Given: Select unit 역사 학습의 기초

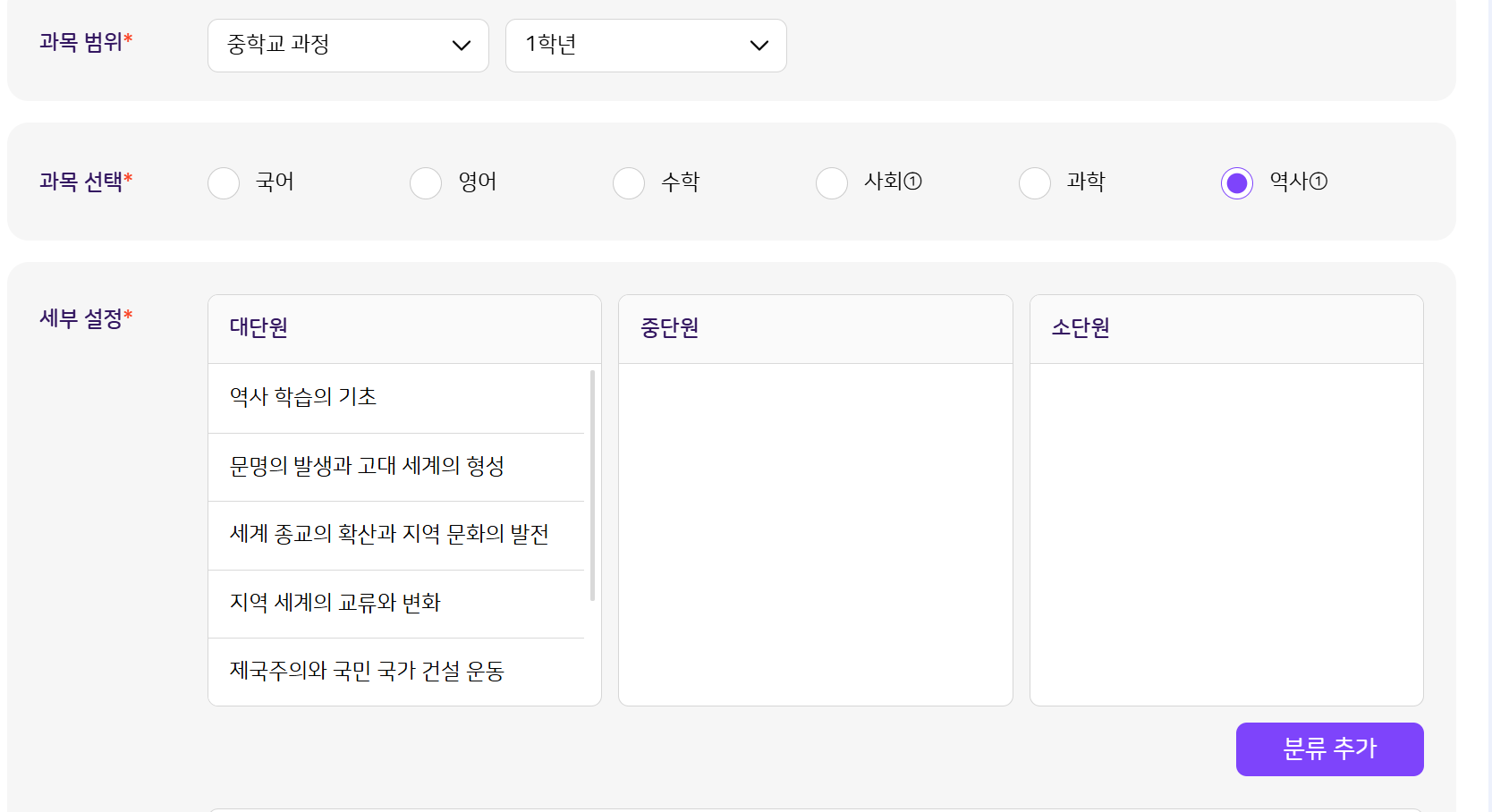Looking at the screenshot, I should coord(303,397).
